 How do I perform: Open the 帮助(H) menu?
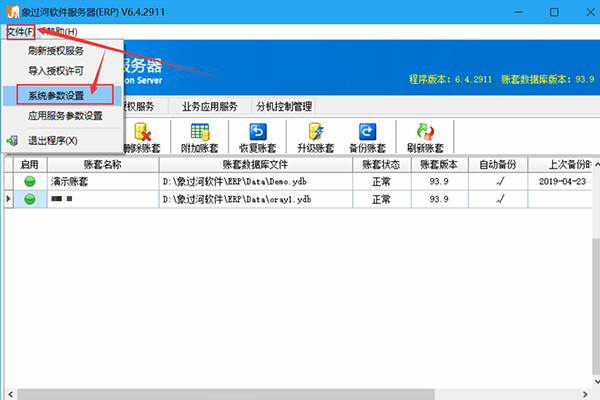(x=61, y=32)
